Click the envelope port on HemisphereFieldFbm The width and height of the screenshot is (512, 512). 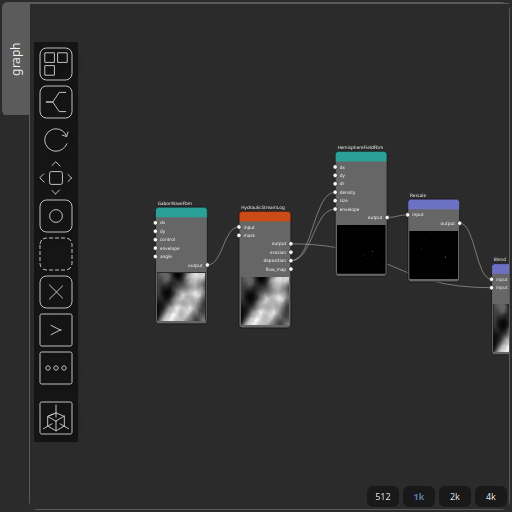click(x=335, y=209)
